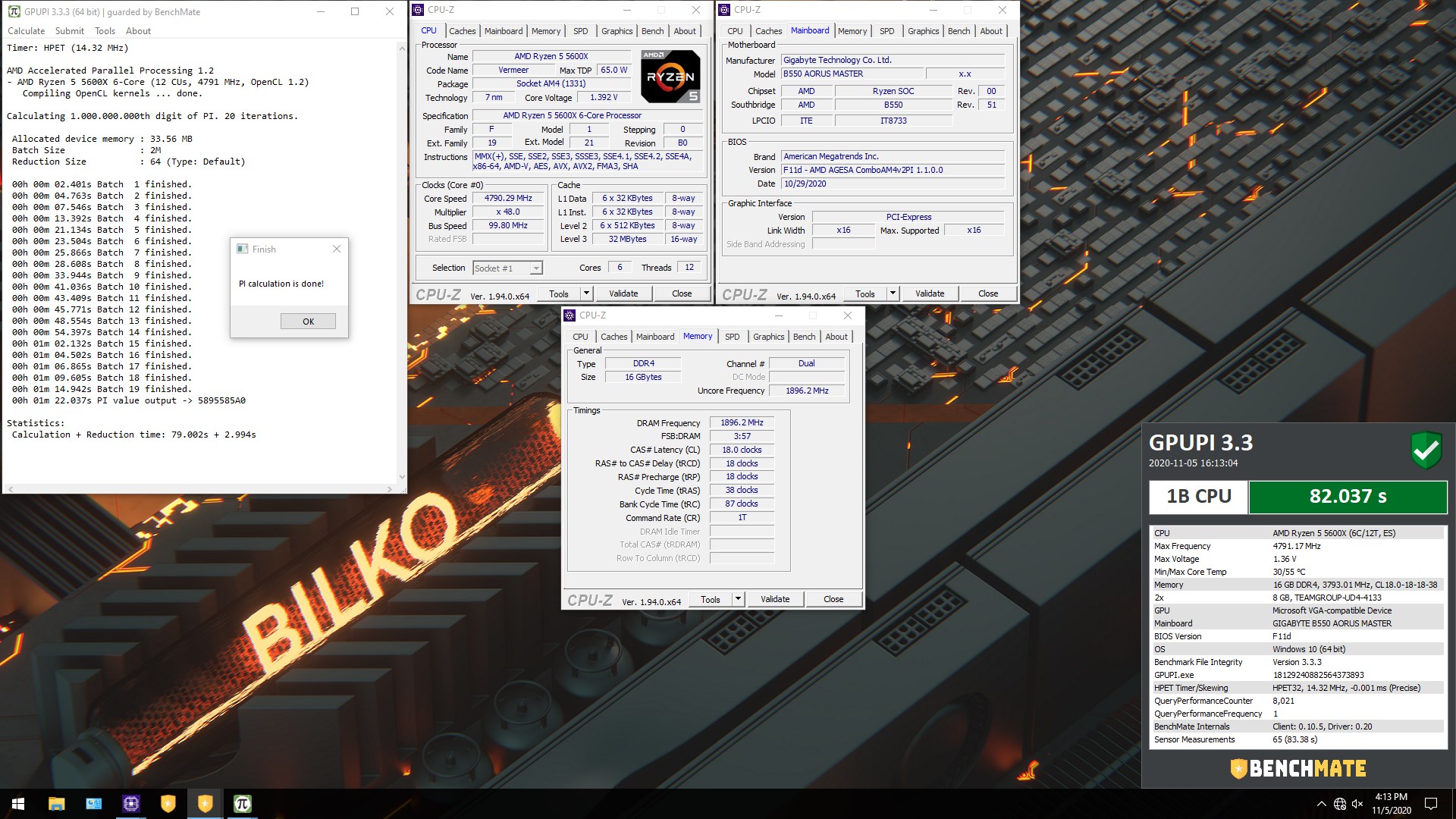The width and height of the screenshot is (1456, 819).
Task: Open the highlighted BenchMate shield taskbar icon
Action: [205, 804]
